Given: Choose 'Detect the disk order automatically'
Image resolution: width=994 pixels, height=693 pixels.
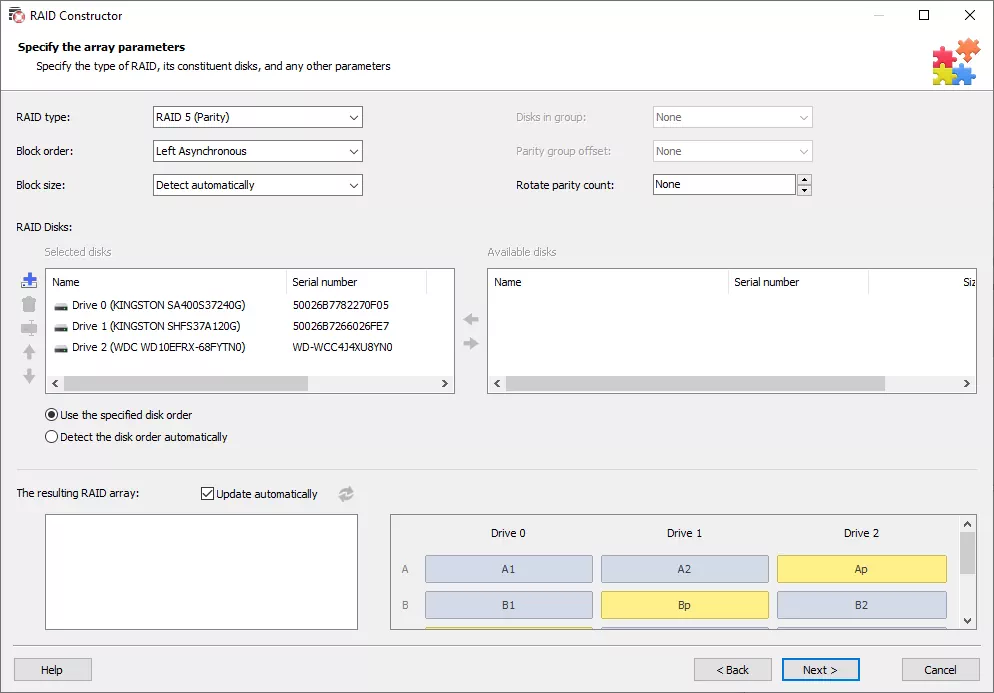Looking at the screenshot, I should (x=52, y=437).
